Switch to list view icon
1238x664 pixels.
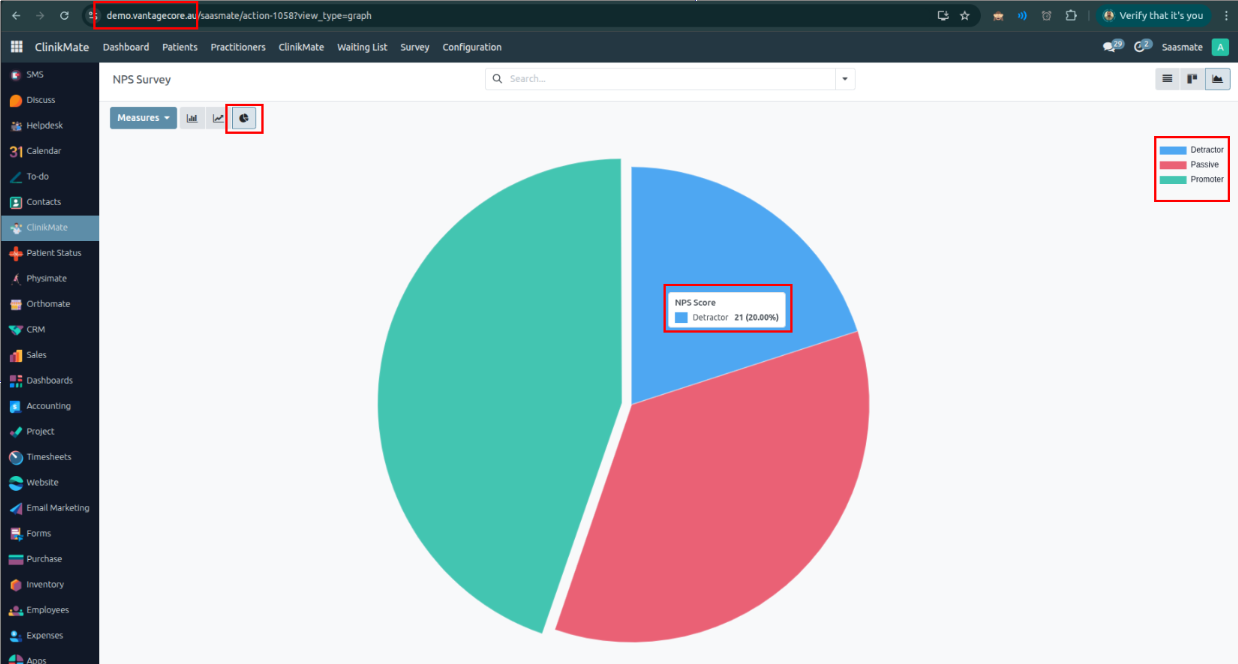pos(1166,79)
